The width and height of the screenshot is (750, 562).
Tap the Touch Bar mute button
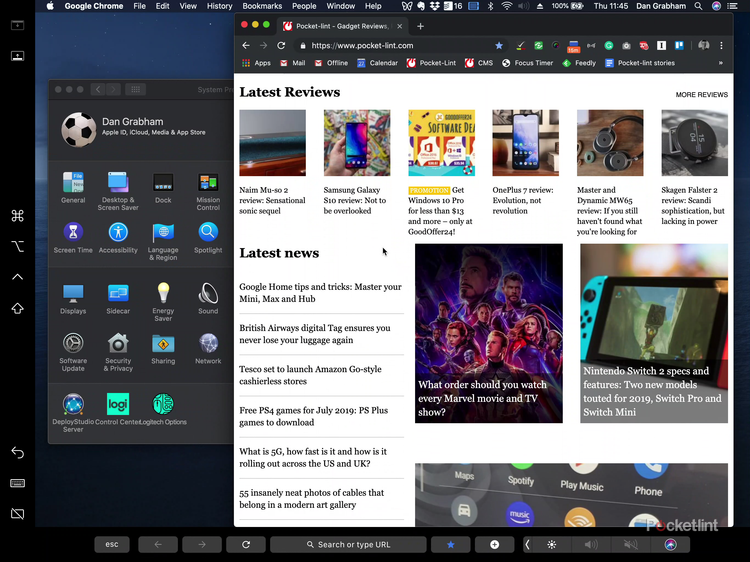coord(630,544)
